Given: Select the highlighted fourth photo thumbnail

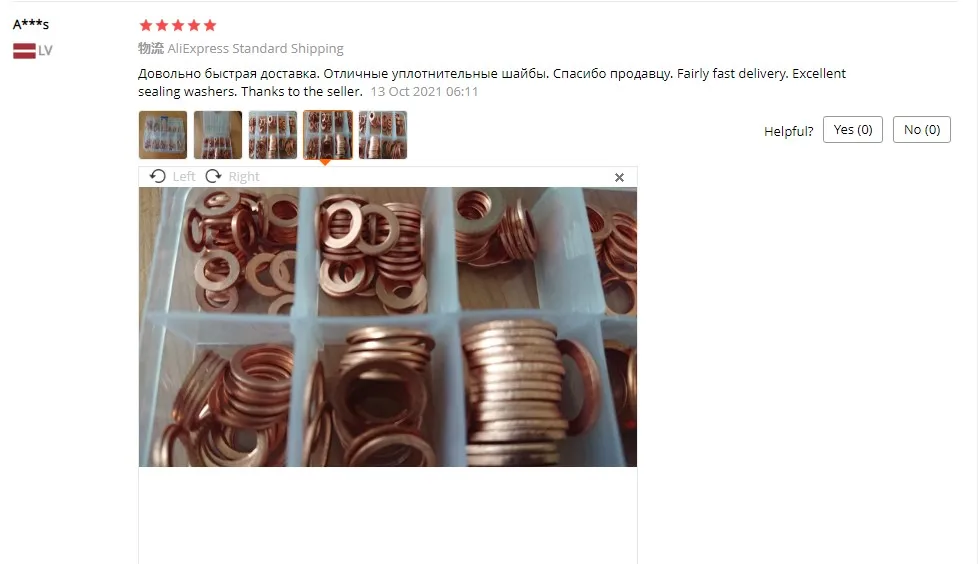Looking at the screenshot, I should click(x=328, y=135).
